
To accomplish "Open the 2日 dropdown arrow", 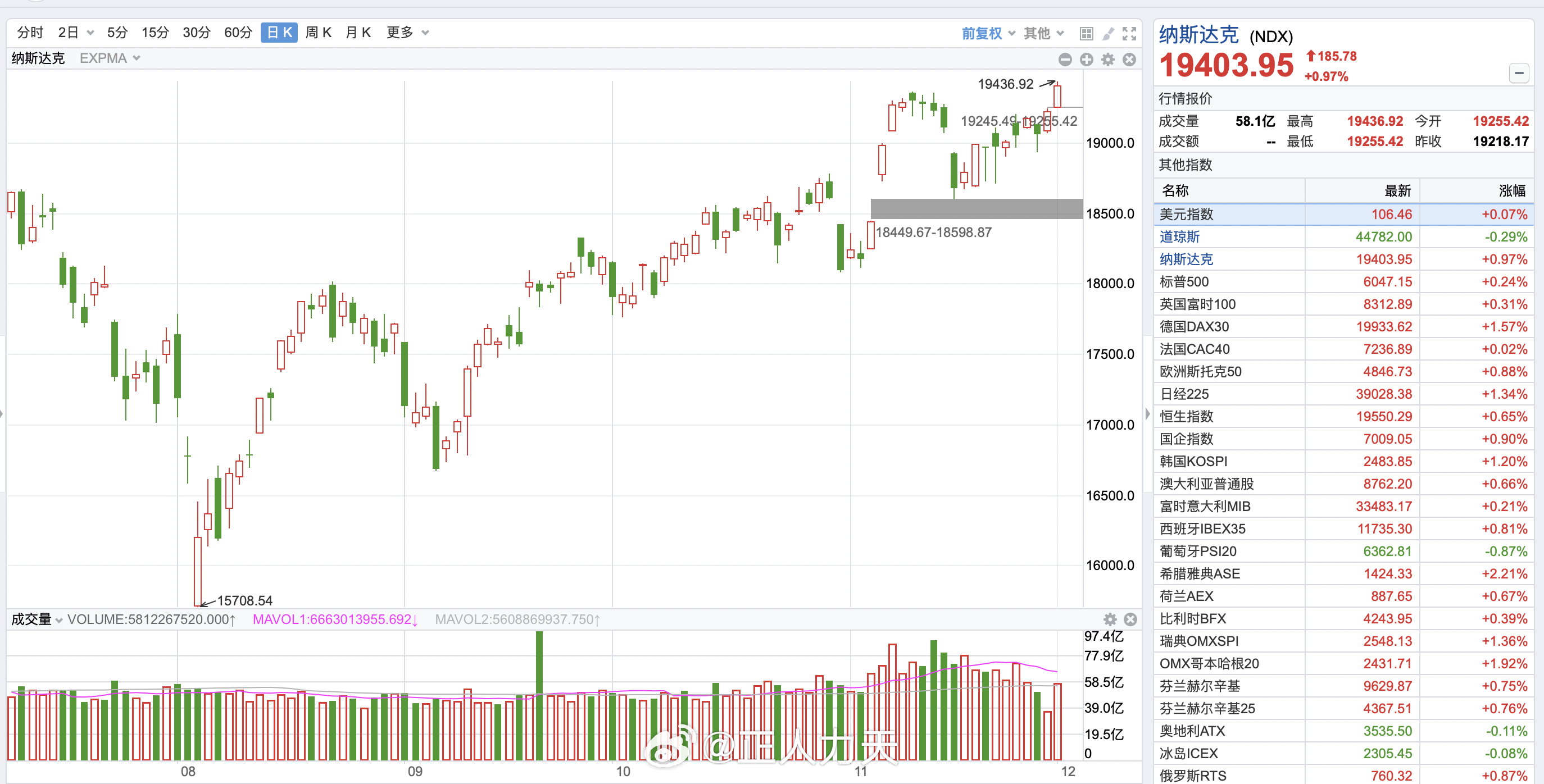I will [x=90, y=33].
